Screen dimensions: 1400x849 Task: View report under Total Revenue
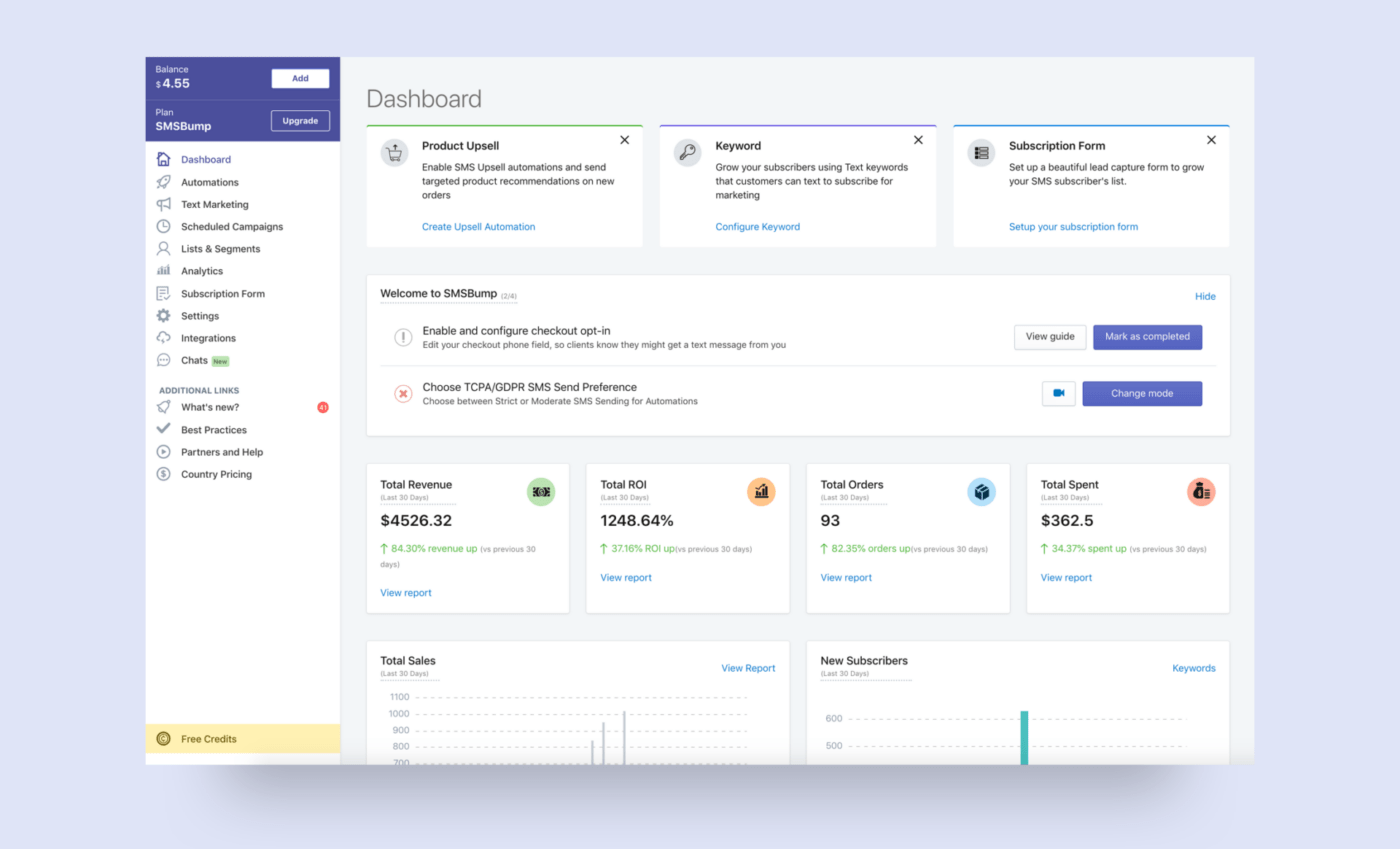406,593
